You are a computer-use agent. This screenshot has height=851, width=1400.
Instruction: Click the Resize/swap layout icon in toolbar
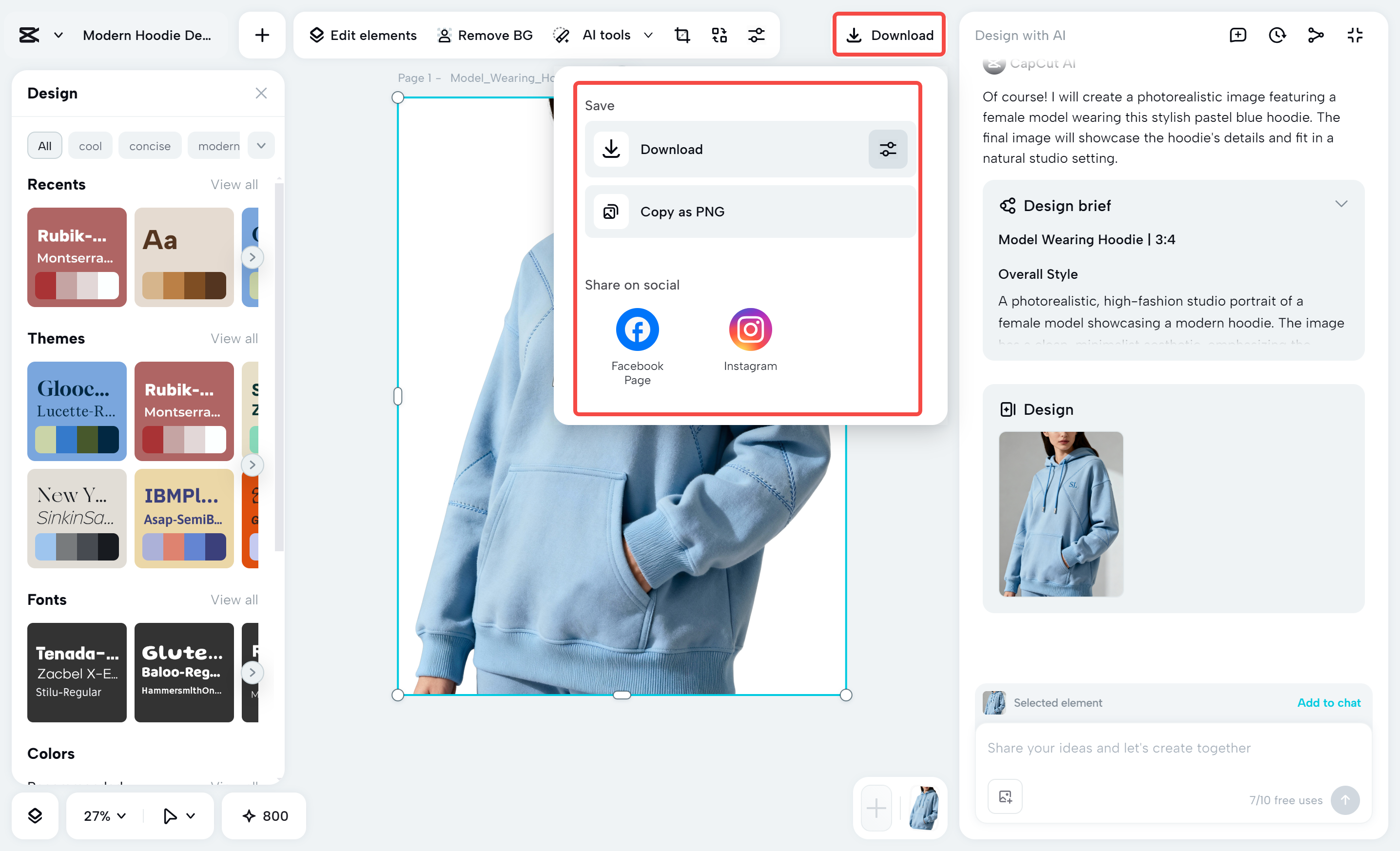point(719,35)
